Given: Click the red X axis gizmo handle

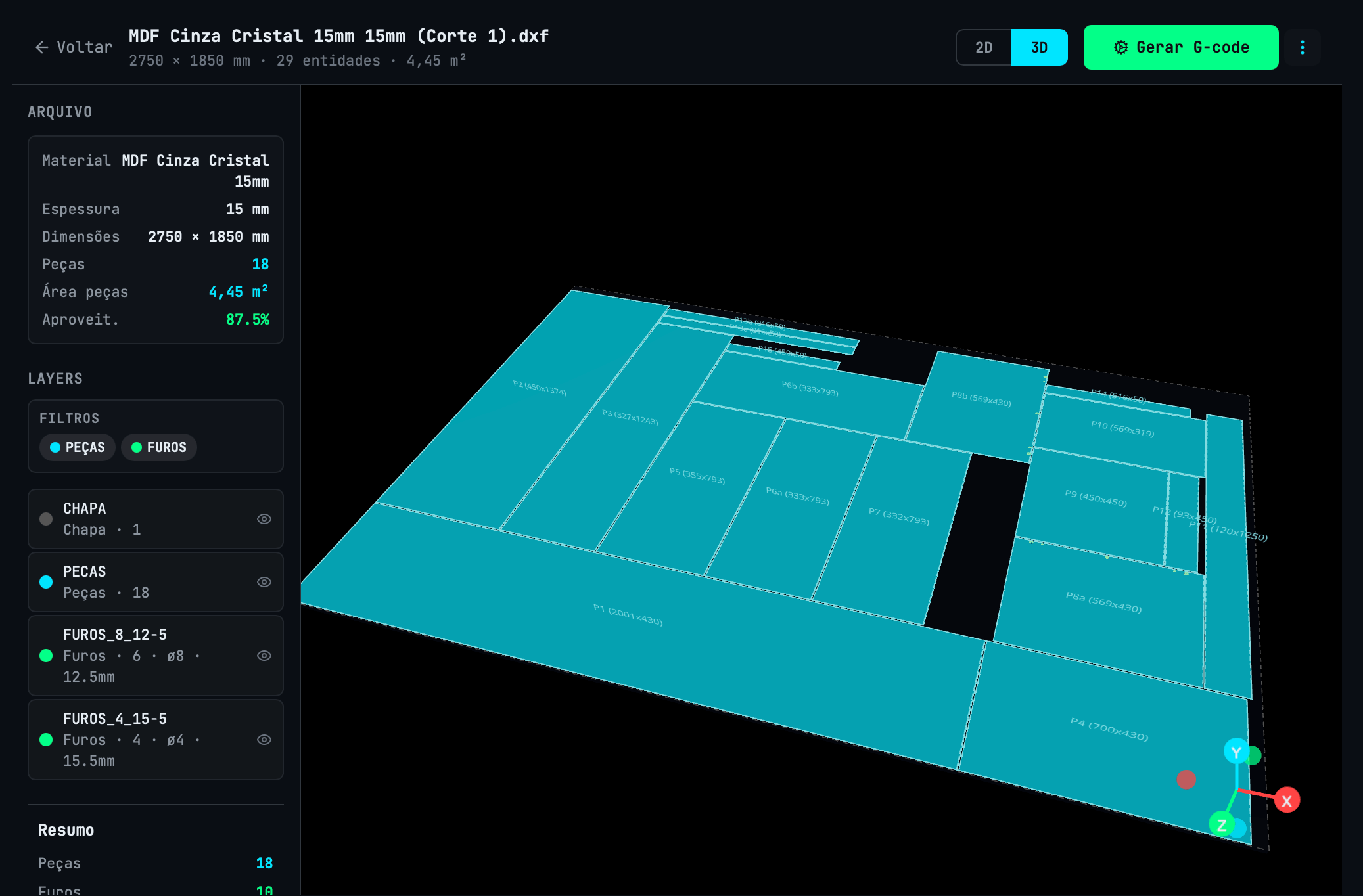Looking at the screenshot, I should coord(1286,801).
